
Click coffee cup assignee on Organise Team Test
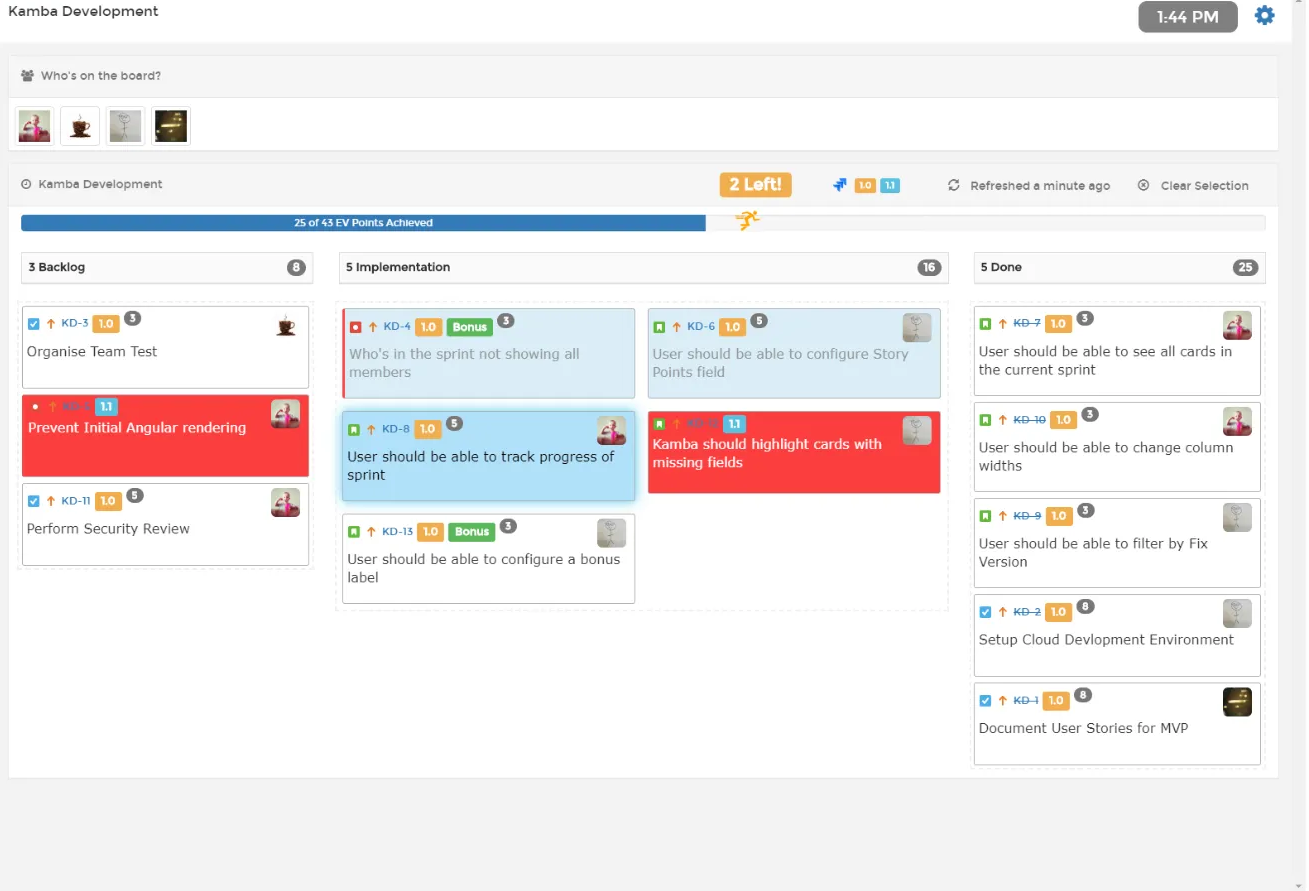pos(286,326)
